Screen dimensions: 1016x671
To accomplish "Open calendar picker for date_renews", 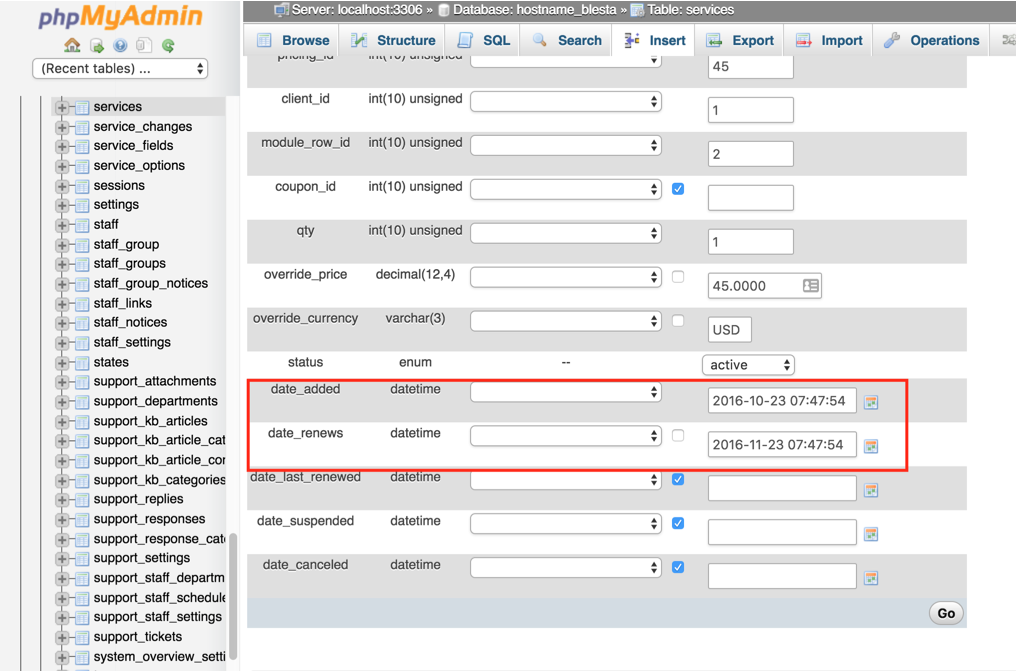I will pos(871,446).
